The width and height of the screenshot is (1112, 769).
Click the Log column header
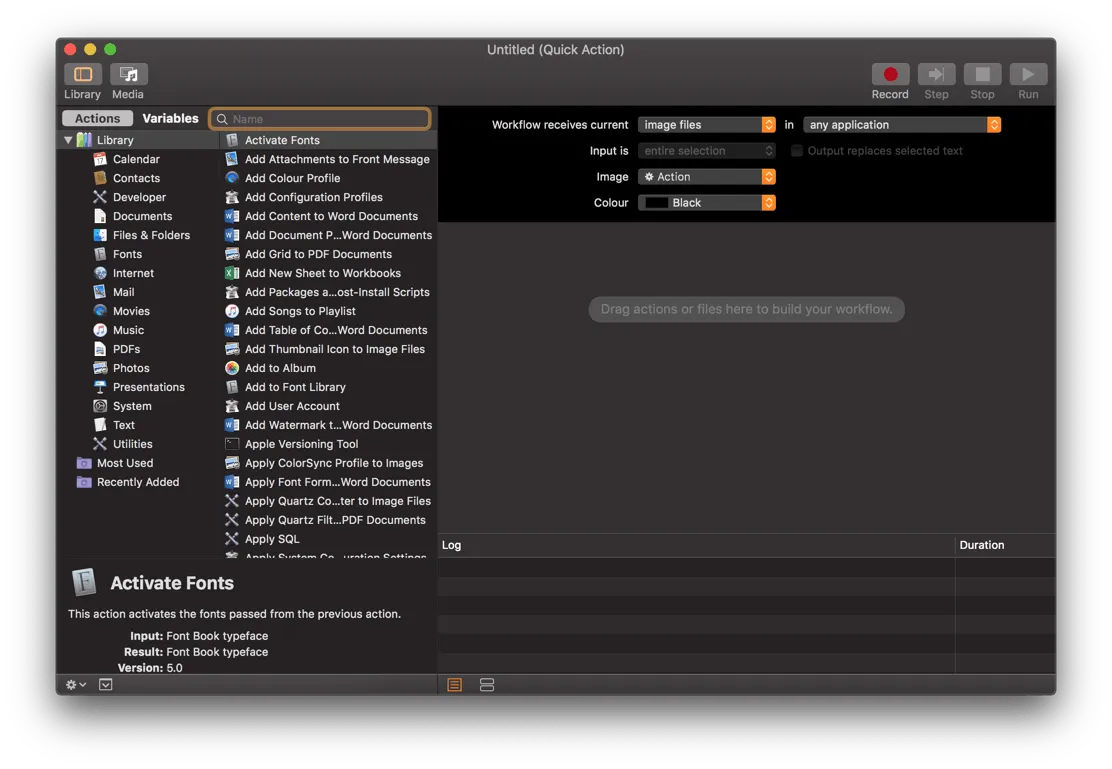(696, 545)
